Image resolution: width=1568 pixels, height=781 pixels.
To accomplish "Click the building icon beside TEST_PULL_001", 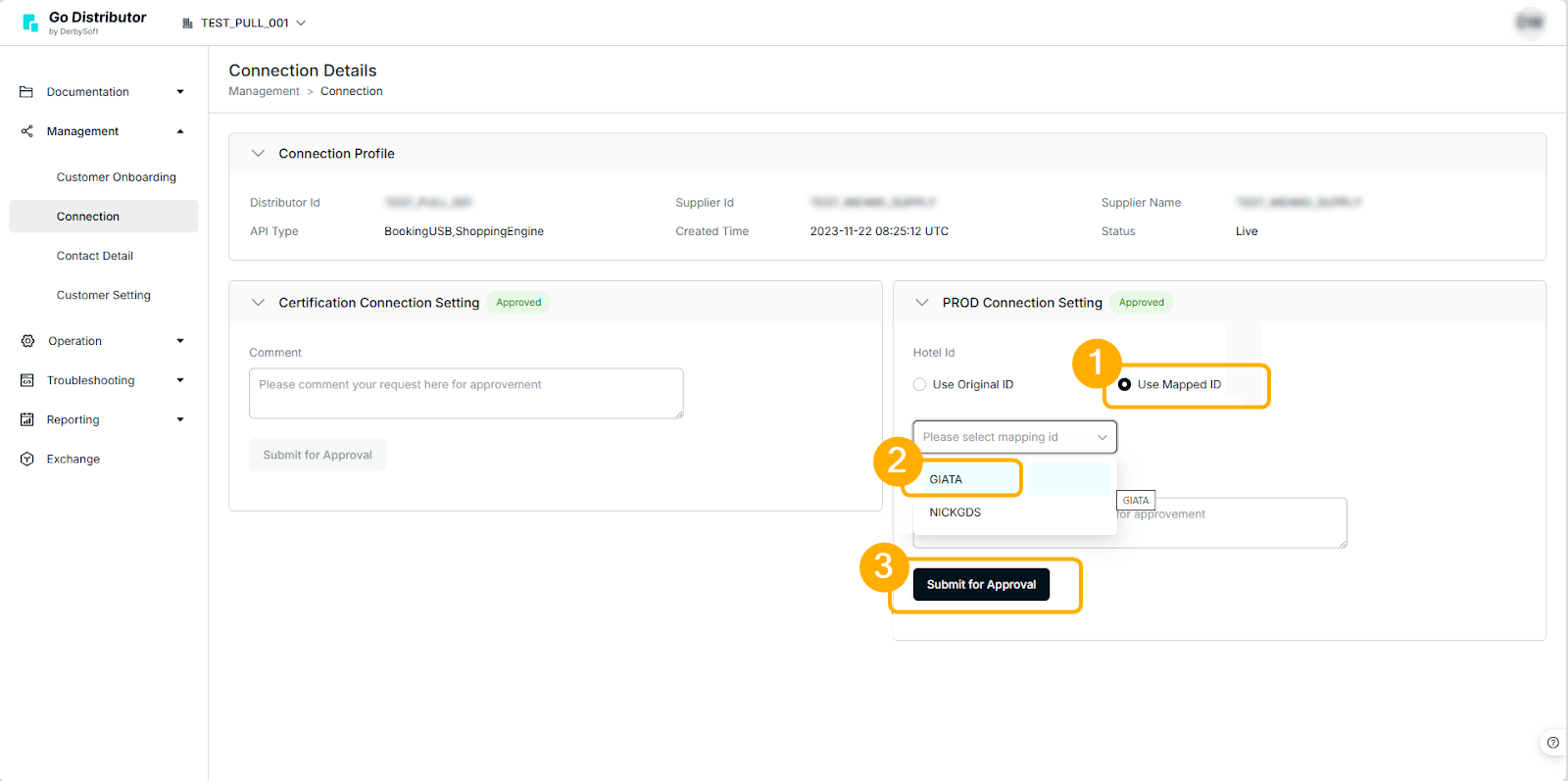I will (x=187, y=23).
